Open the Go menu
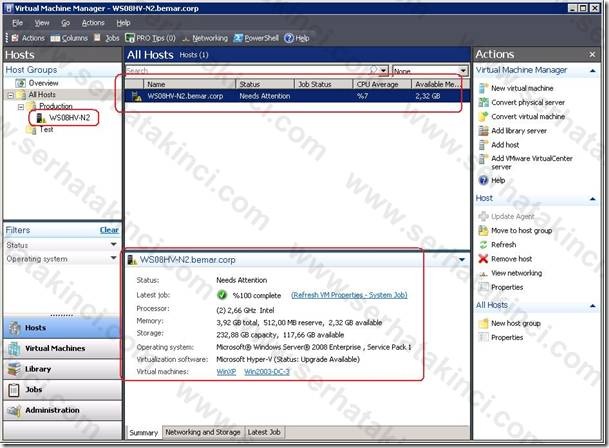This screenshot has width=609, height=448. pyautogui.click(x=66, y=23)
